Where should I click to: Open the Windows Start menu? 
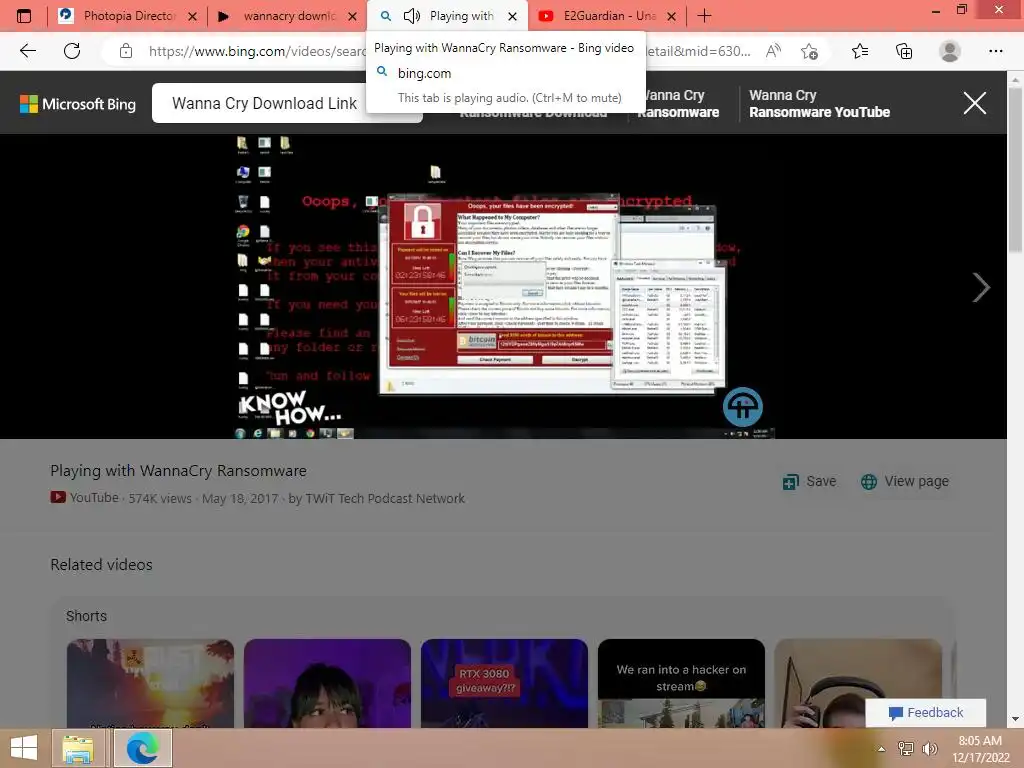pyautogui.click(x=24, y=748)
